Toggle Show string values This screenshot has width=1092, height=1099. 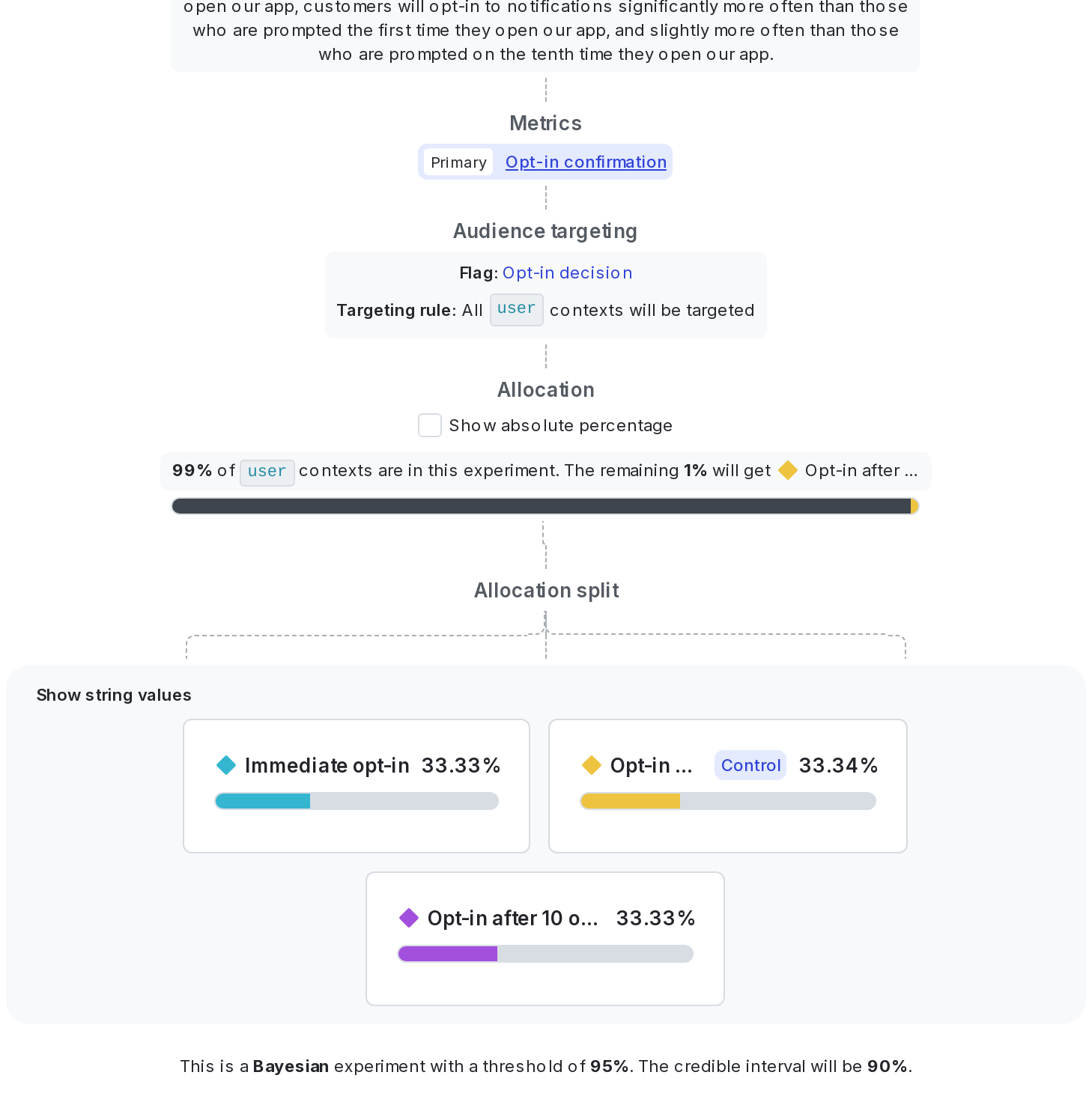113,695
